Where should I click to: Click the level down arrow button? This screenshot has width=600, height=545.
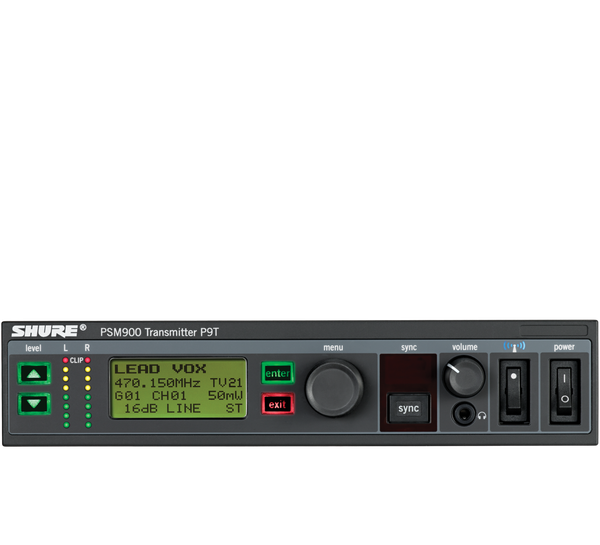34,404
